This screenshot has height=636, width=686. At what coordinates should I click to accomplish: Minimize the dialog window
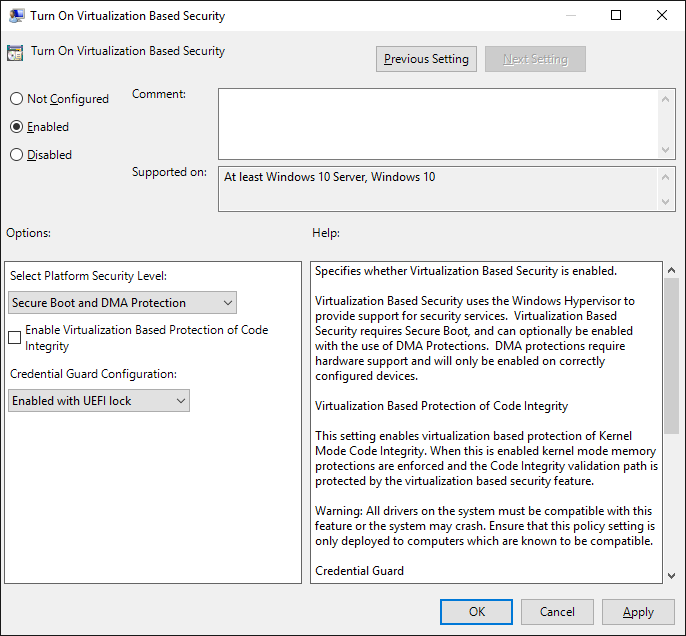tap(570, 16)
